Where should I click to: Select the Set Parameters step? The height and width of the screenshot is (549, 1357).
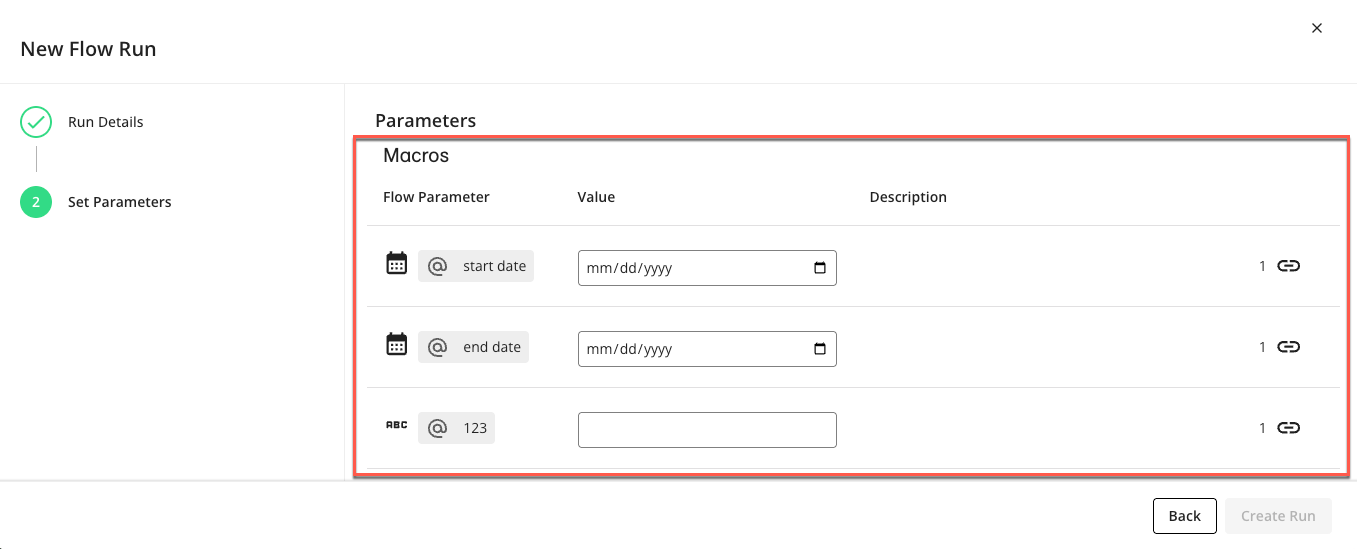(119, 202)
